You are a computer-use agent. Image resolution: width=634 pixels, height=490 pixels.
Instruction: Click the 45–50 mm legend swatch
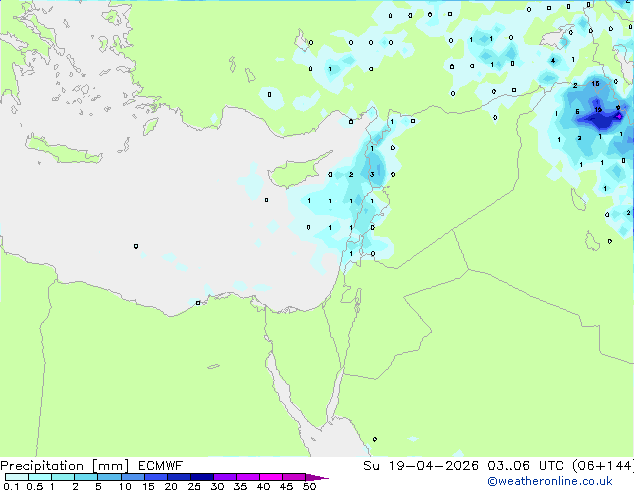pyautogui.click(x=294, y=477)
